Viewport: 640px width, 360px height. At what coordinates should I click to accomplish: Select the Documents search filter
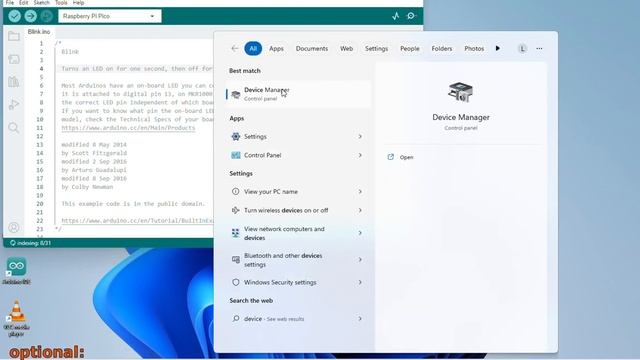tap(312, 48)
